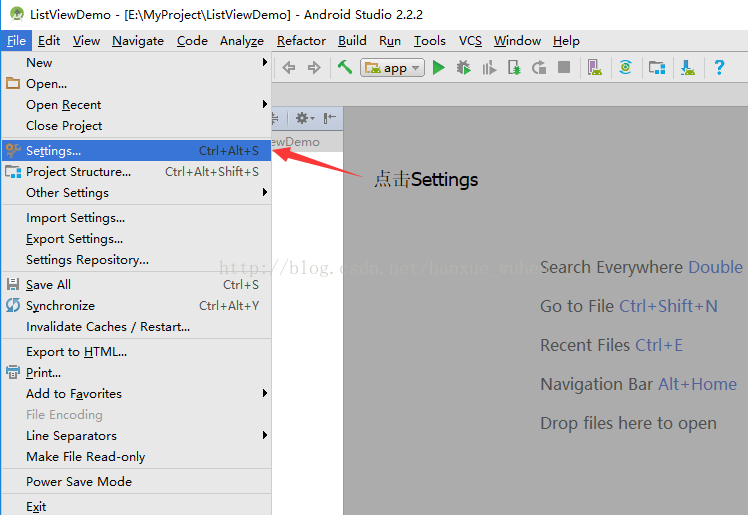Open the Run menu
Image resolution: width=748 pixels, height=515 pixels.
pos(390,41)
